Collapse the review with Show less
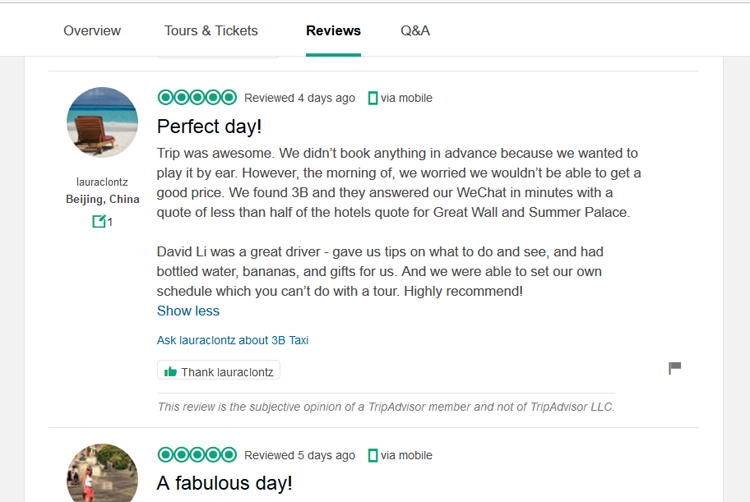Image resolution: width=750 pixels, height=502 pixels. 188,311
